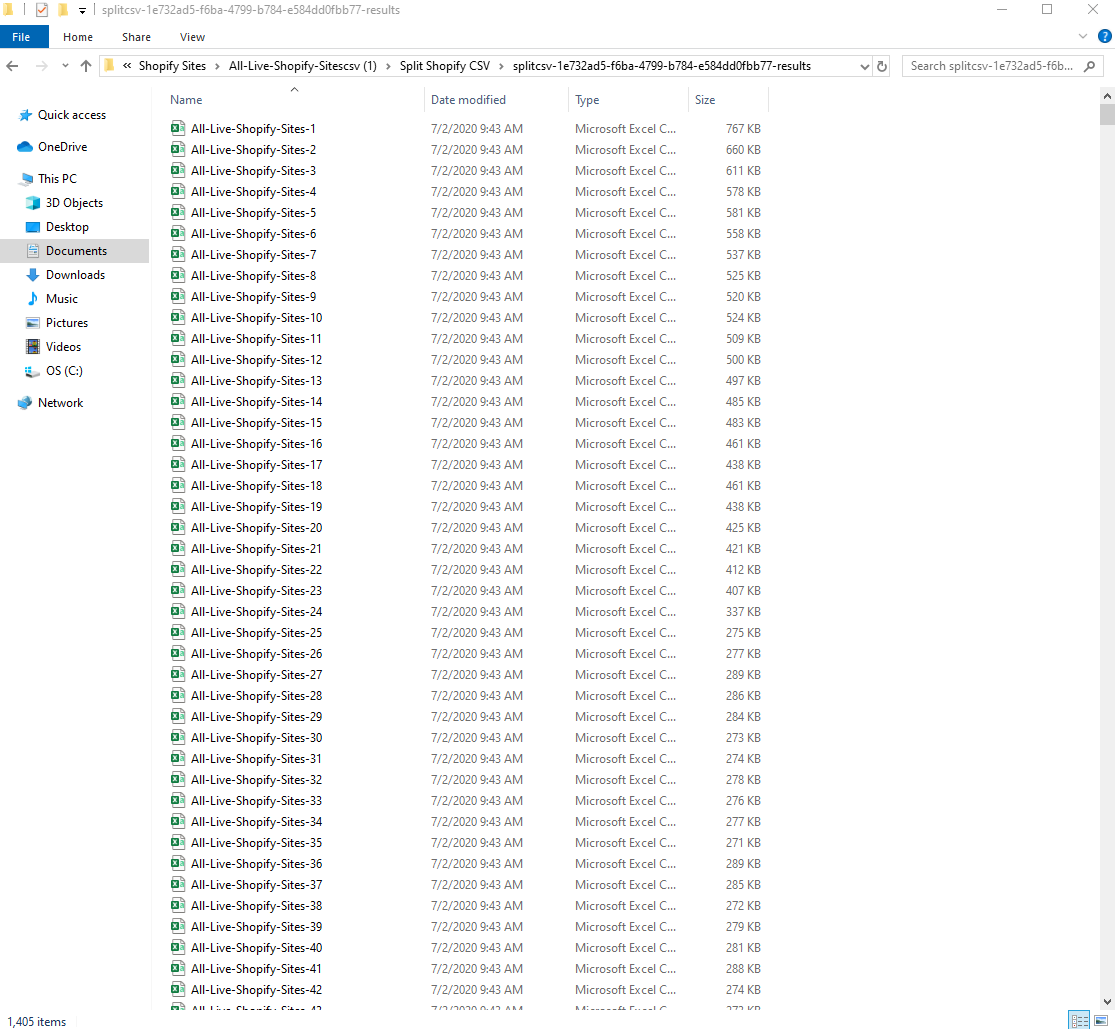Click the refresh button beside address bar
Viewport: 1115px width, 1029px height.
pos(882,66)
